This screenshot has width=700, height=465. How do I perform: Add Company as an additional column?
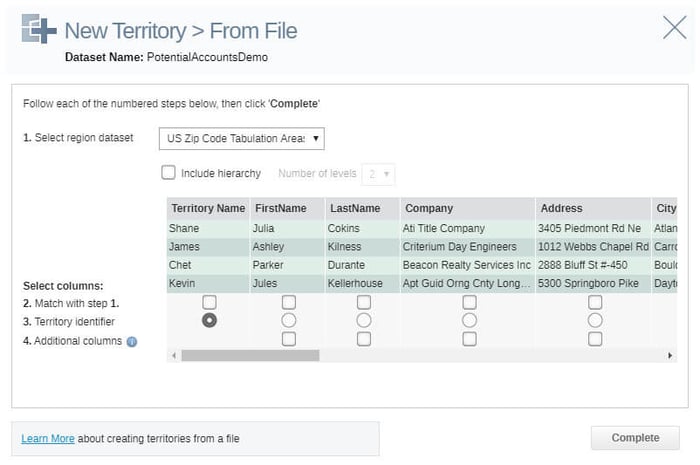469,339
